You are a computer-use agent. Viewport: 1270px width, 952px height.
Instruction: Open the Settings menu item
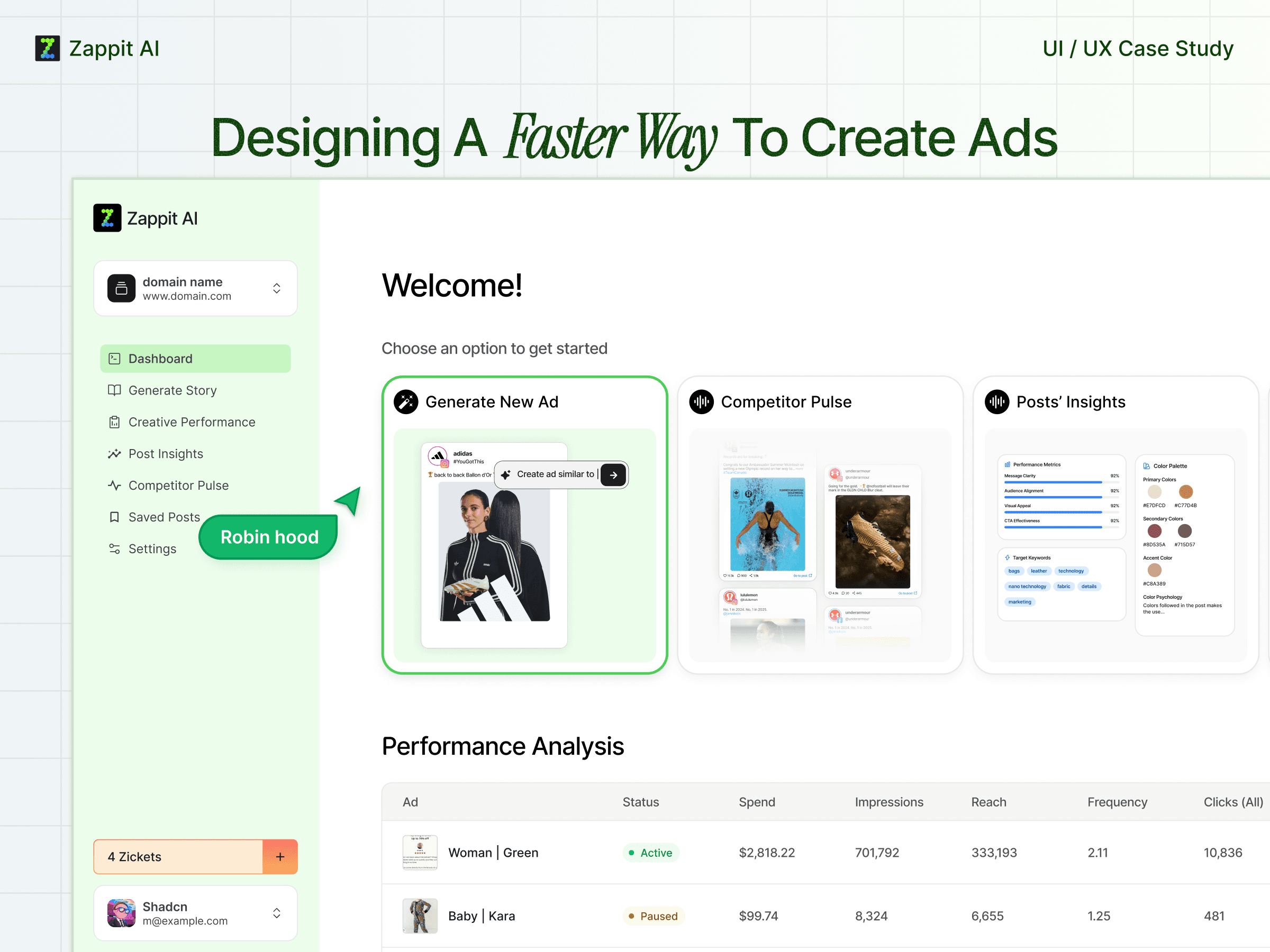(152, 549)
